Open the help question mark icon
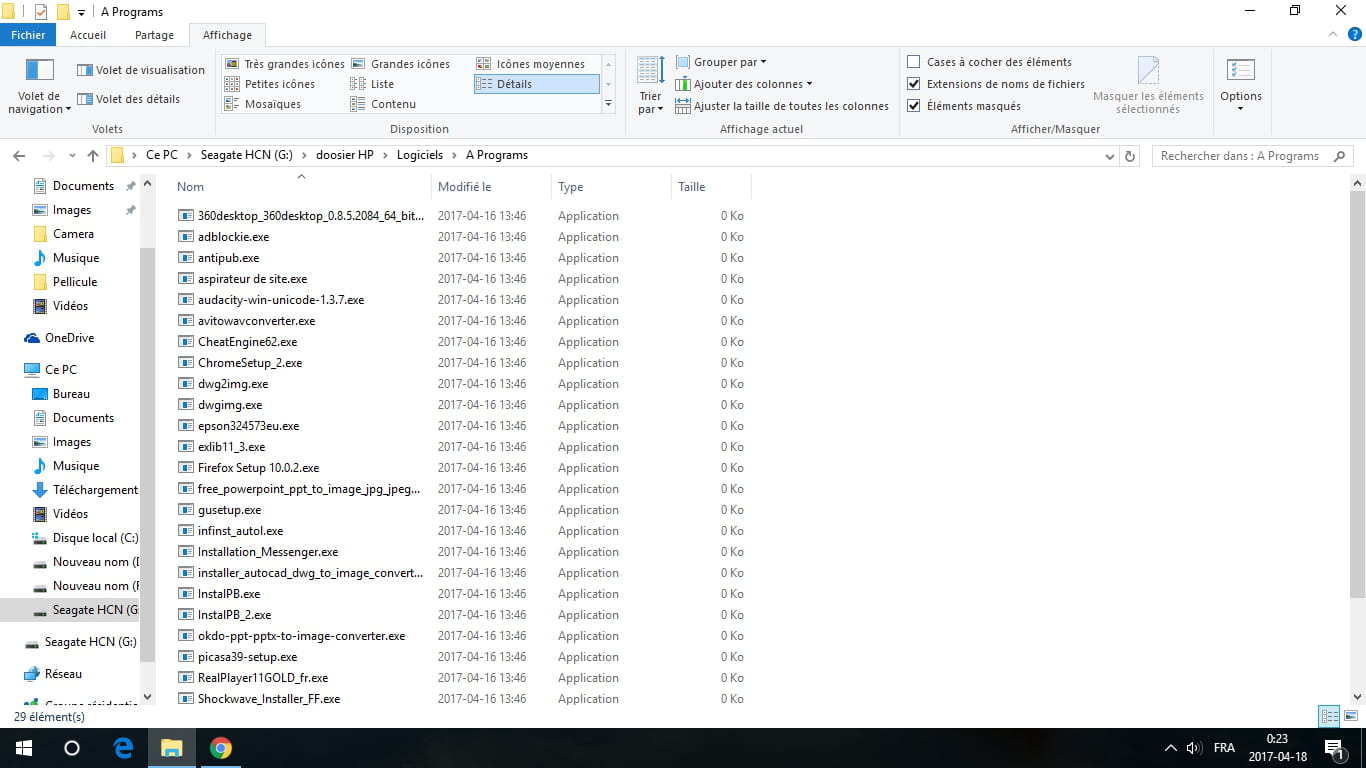Image resolution: width=1366 pixels, height=768 pixels. point(1354,35)
